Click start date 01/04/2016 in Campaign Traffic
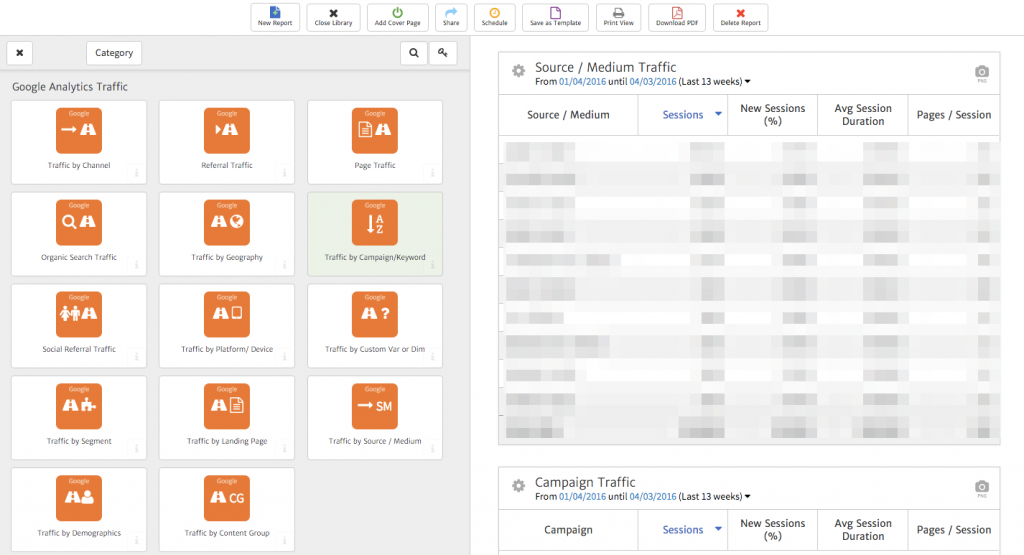 click(583, 497)
